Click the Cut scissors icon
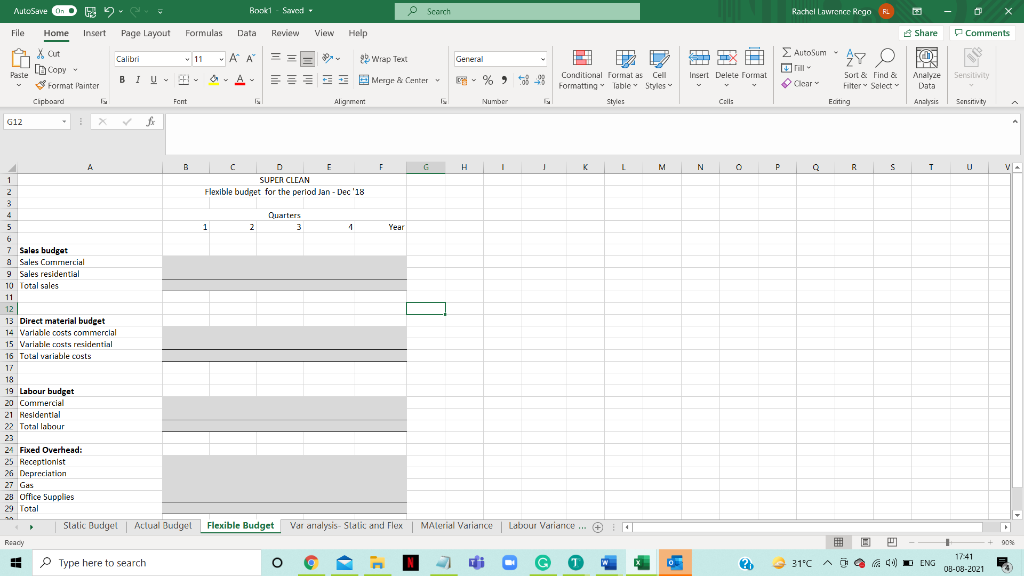The height and width of the screenshot is (576, 1024). (x=40, y=54)
